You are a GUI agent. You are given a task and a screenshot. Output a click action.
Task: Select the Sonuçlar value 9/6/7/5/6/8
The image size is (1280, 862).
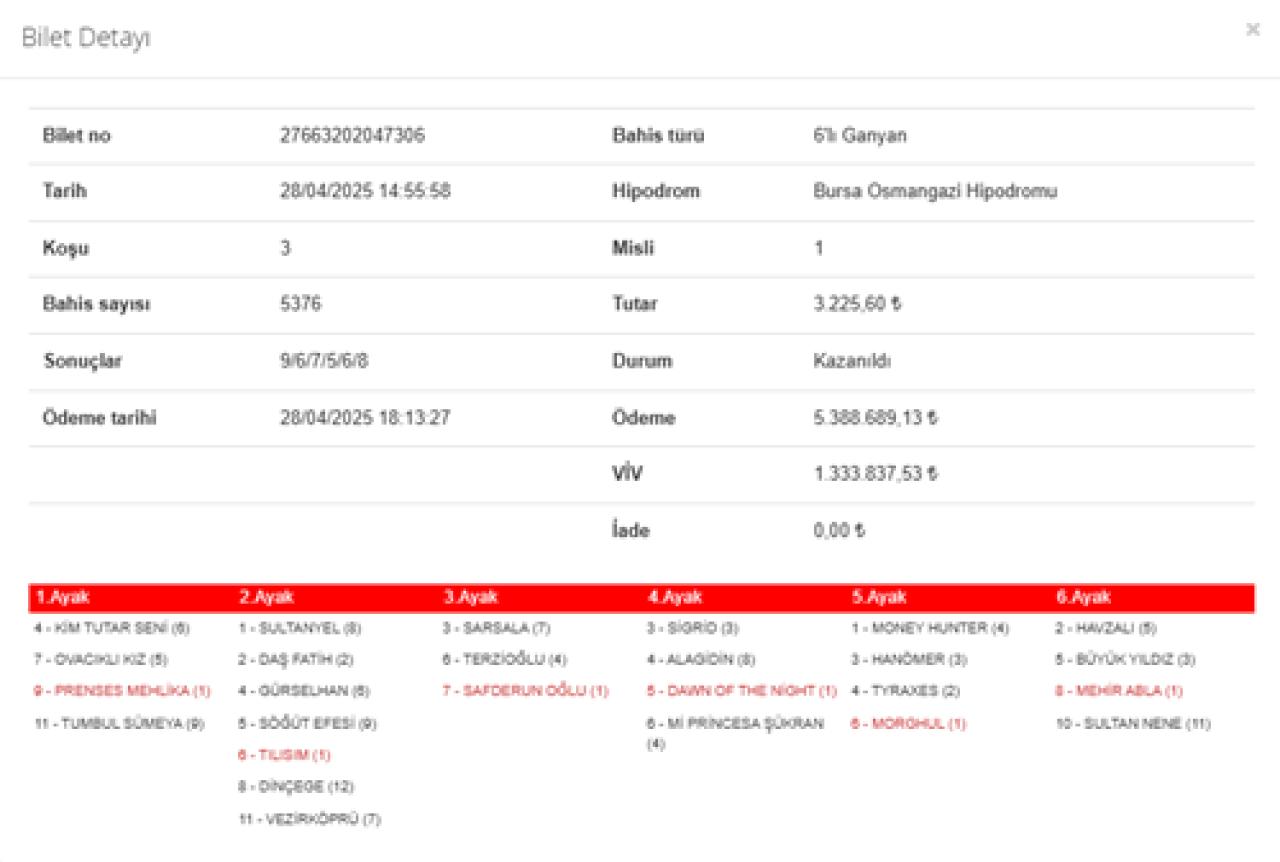tap(324, 361)
